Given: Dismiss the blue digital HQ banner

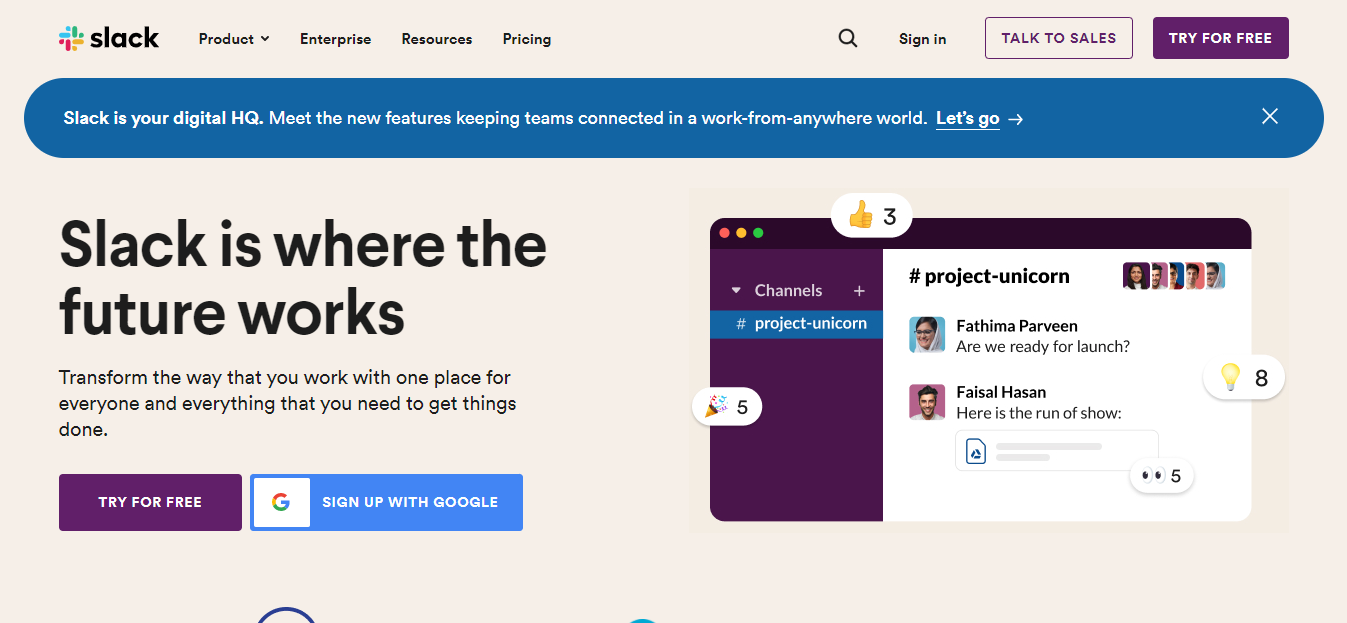Looking at the screenshot, I should 1270,116.
